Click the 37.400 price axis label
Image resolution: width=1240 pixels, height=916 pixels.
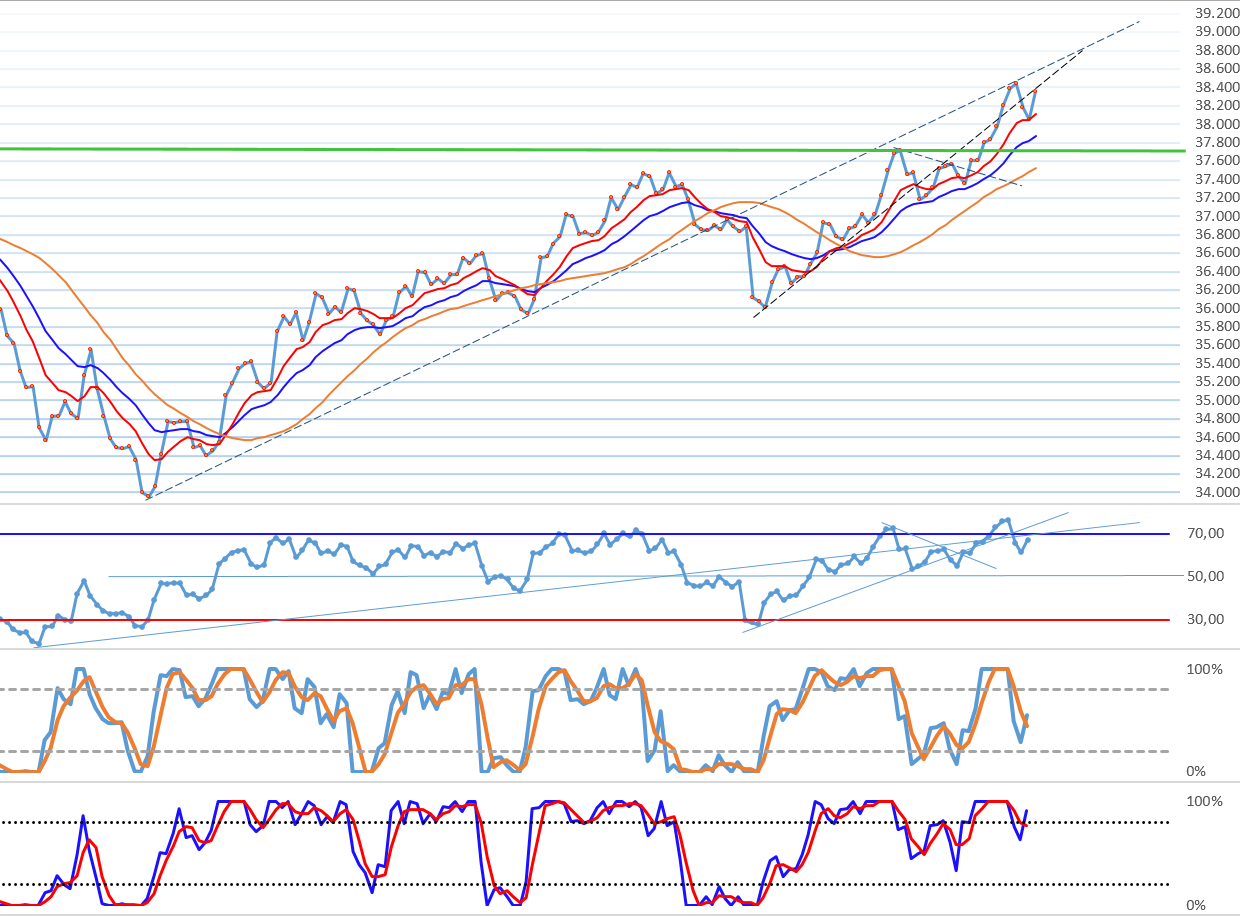[1218, 179]
